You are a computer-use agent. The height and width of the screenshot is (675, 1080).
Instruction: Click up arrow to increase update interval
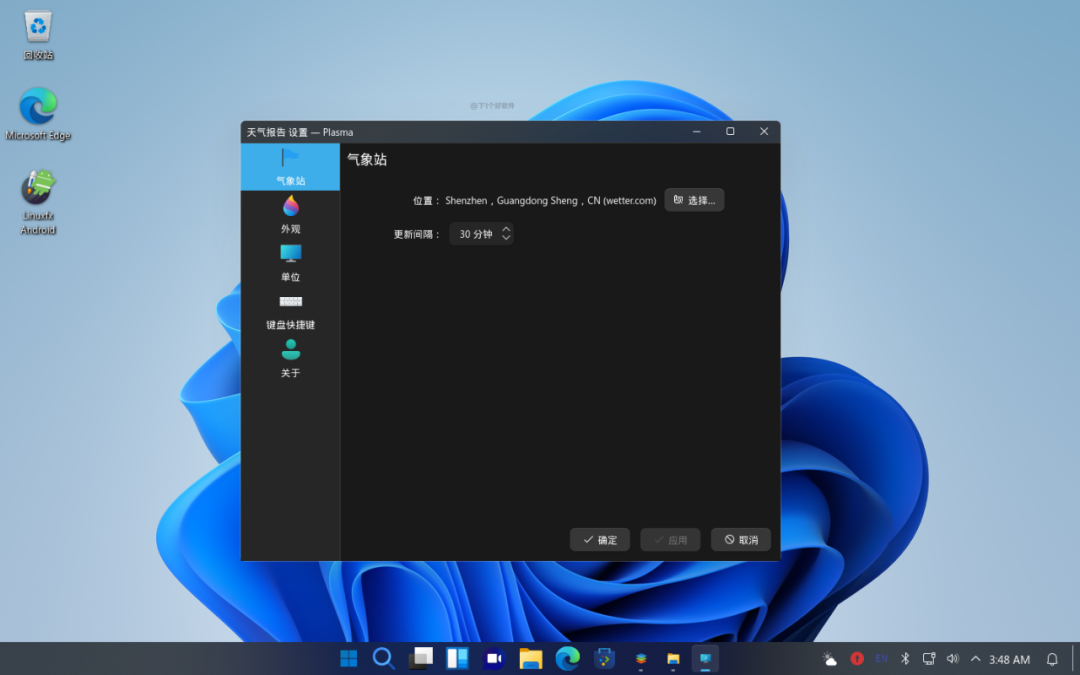[x=507, y=229]
